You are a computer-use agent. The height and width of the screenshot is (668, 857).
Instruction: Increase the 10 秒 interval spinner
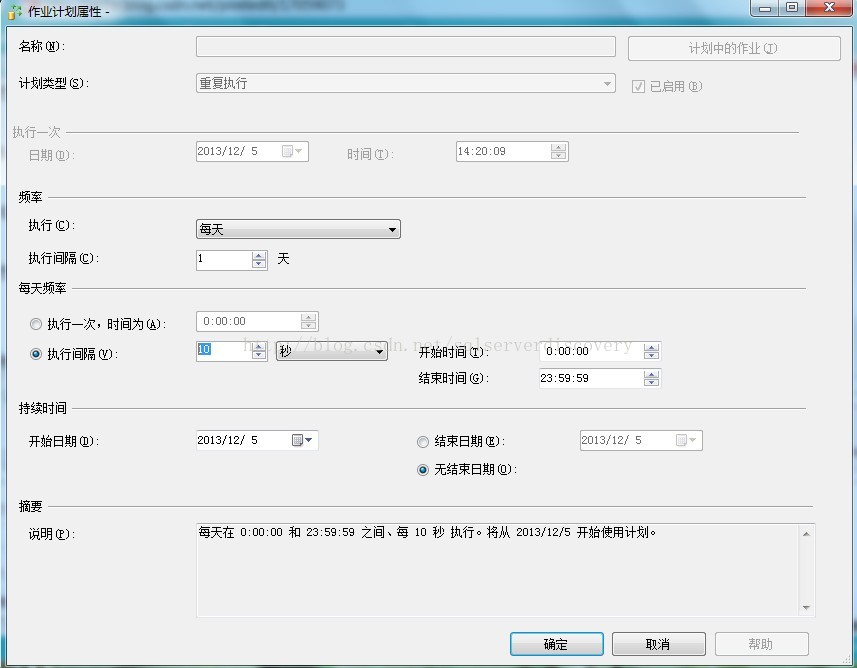click(259, 347)
